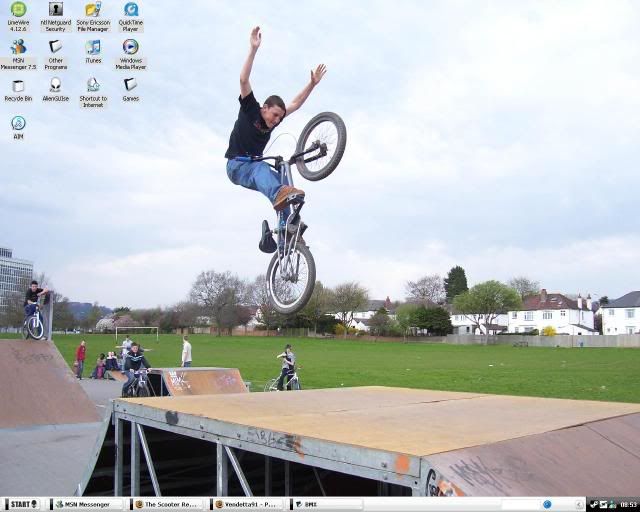
Task: Open the QuickTime Player desktop icon
Action: pos(131,16)
